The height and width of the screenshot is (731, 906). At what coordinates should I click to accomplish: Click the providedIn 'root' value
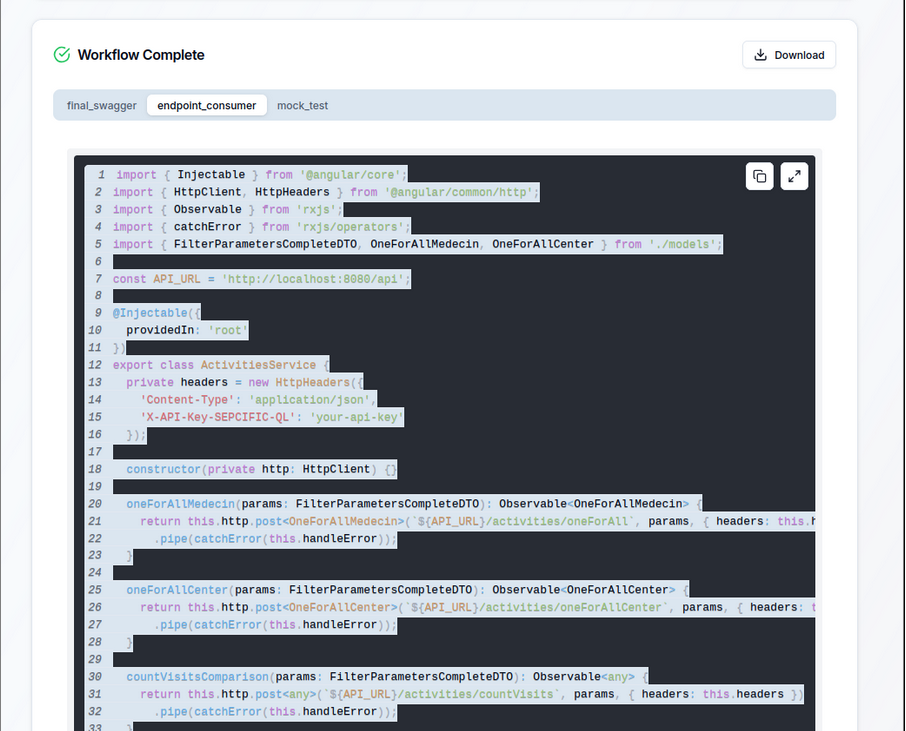[228, 331]
